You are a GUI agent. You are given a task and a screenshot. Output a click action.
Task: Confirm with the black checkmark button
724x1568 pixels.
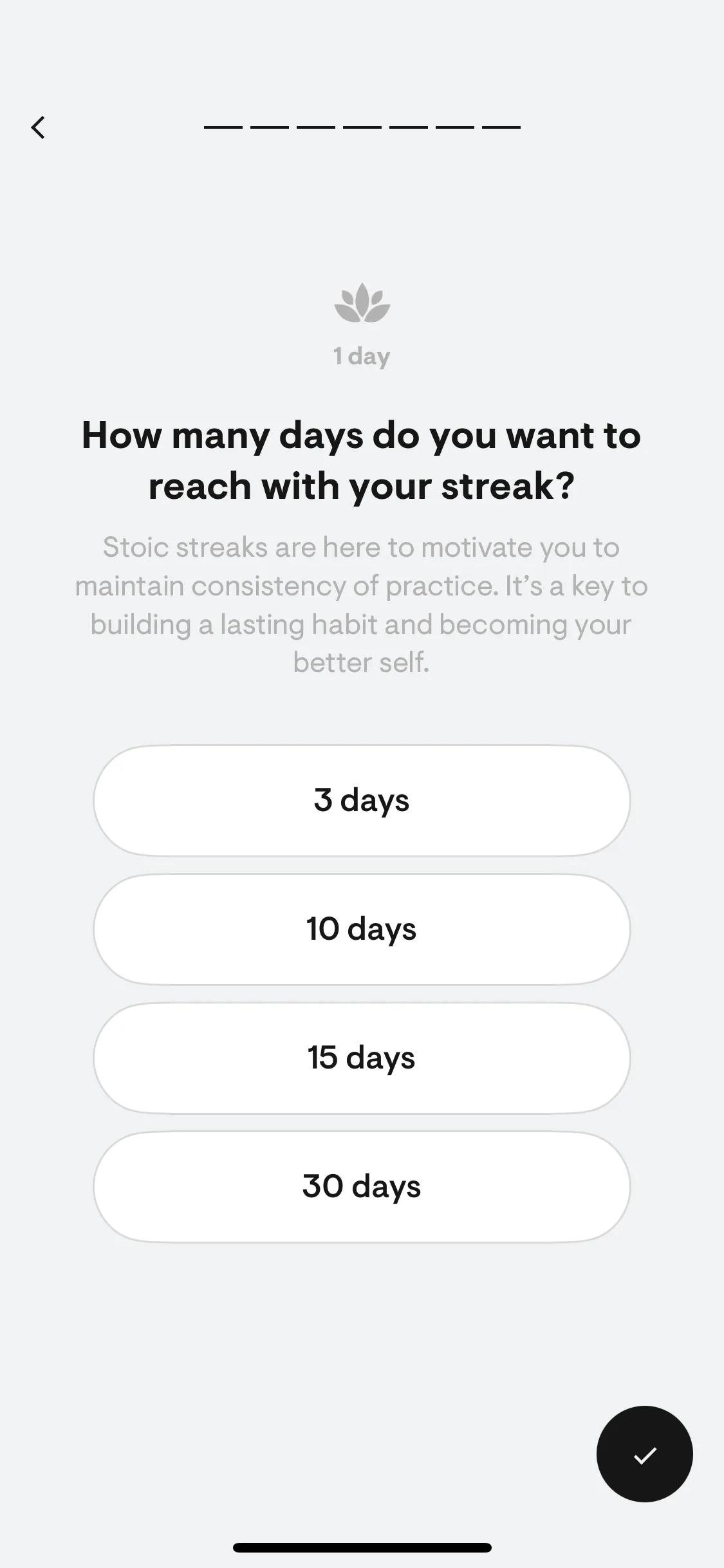644,1454
